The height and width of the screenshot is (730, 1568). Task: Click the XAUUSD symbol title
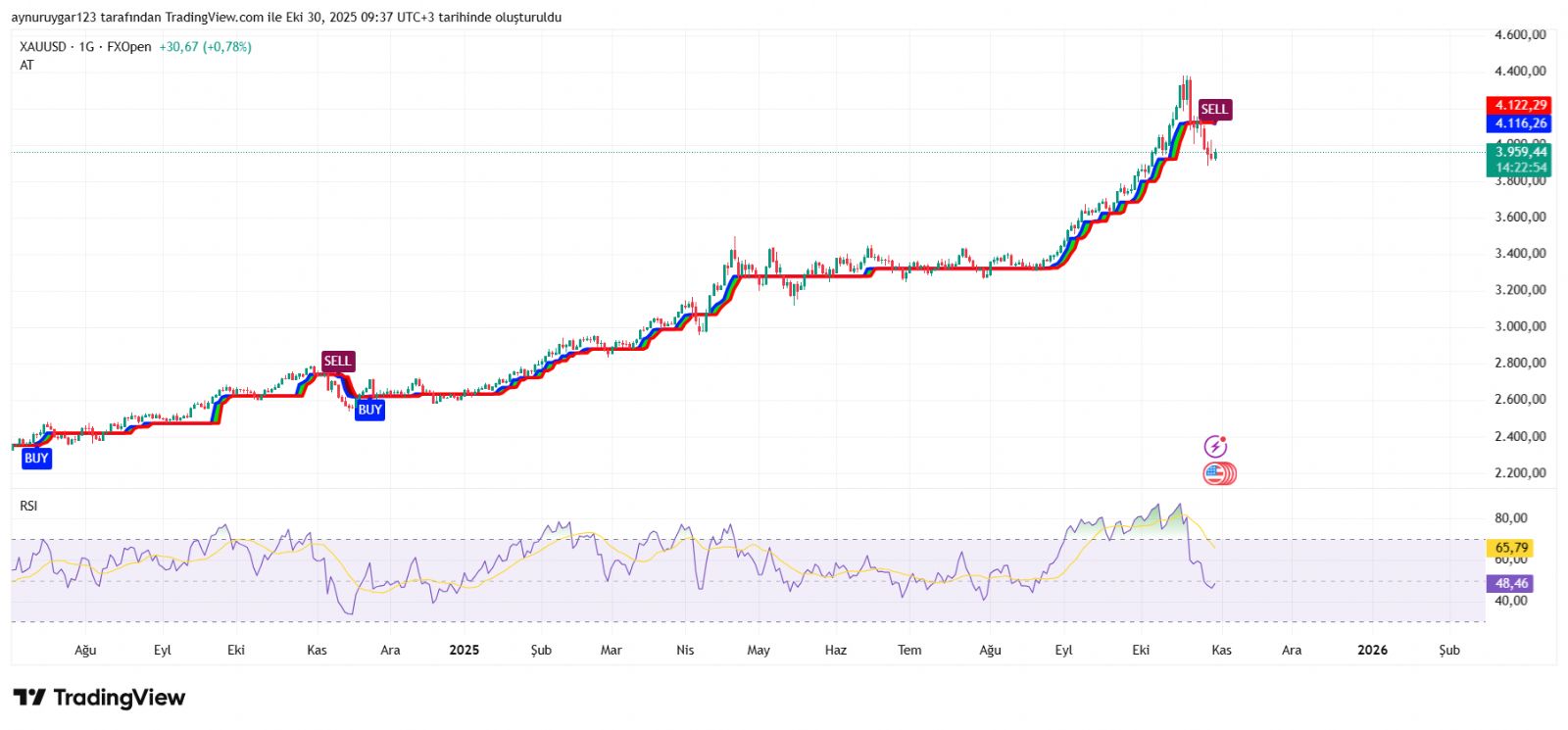(x=43, y=47)
